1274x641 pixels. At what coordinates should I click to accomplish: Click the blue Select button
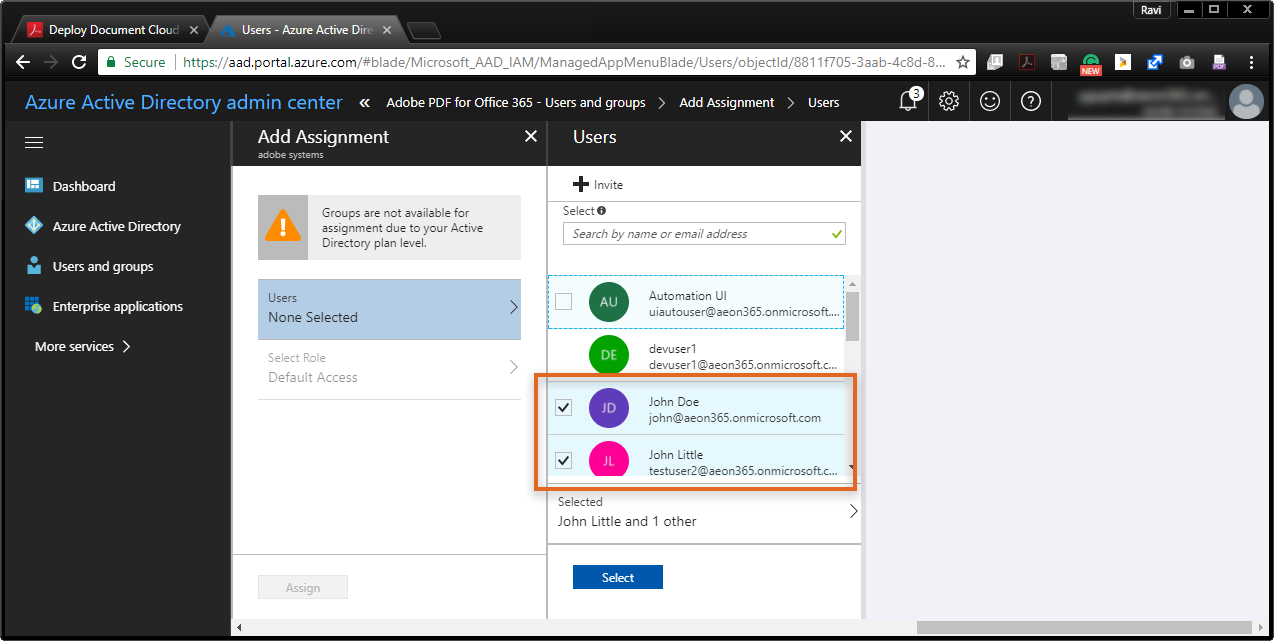tap(617, 577)
